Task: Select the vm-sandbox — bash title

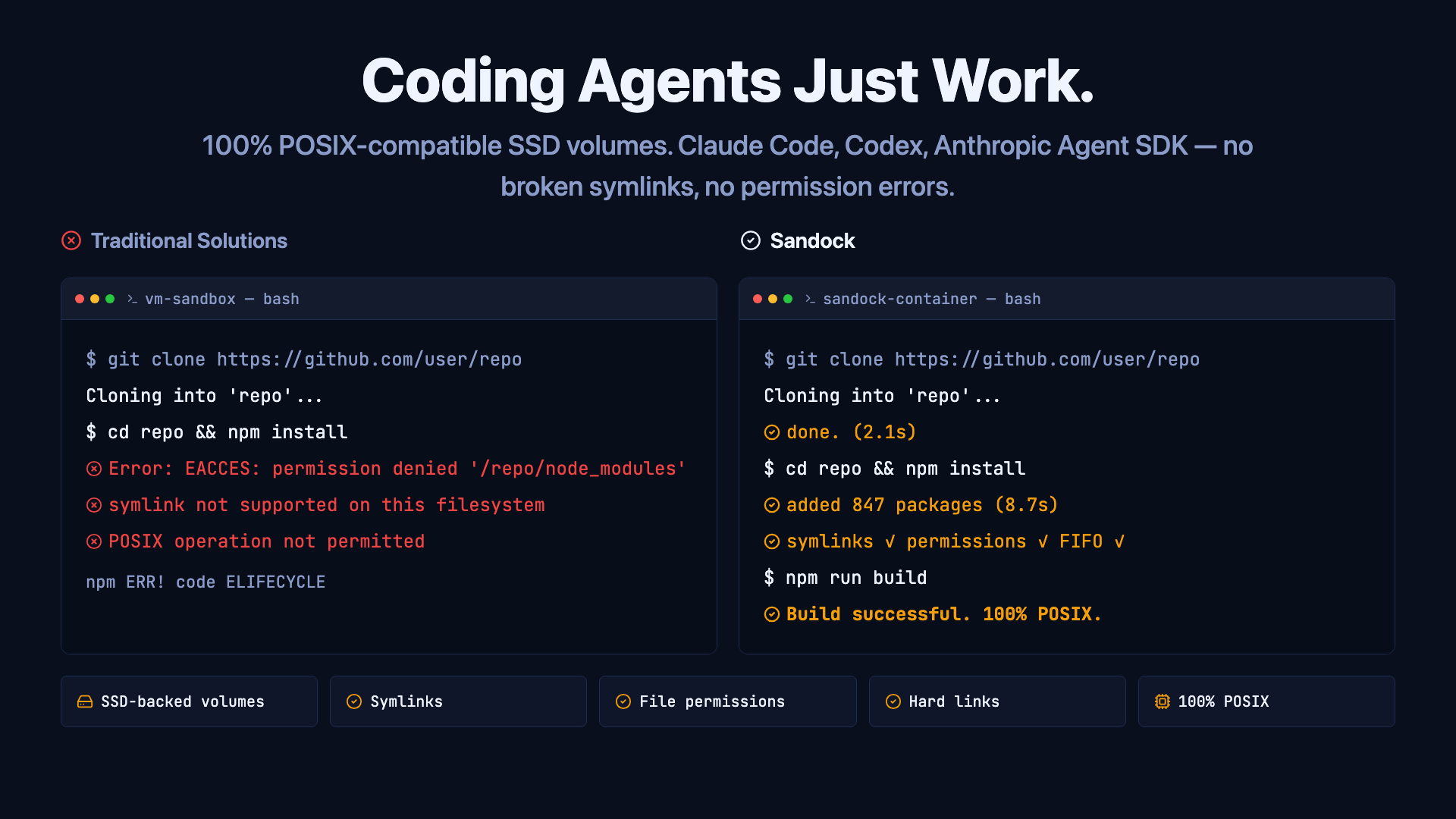Action: pyautogui.click(x=222, y=299)
